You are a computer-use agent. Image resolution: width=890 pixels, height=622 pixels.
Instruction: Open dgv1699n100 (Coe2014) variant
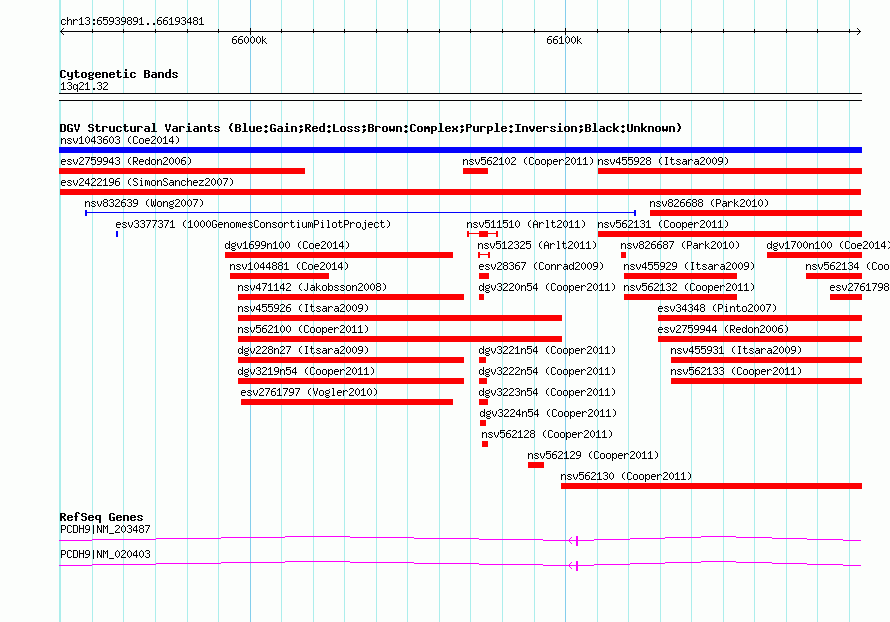287,245
